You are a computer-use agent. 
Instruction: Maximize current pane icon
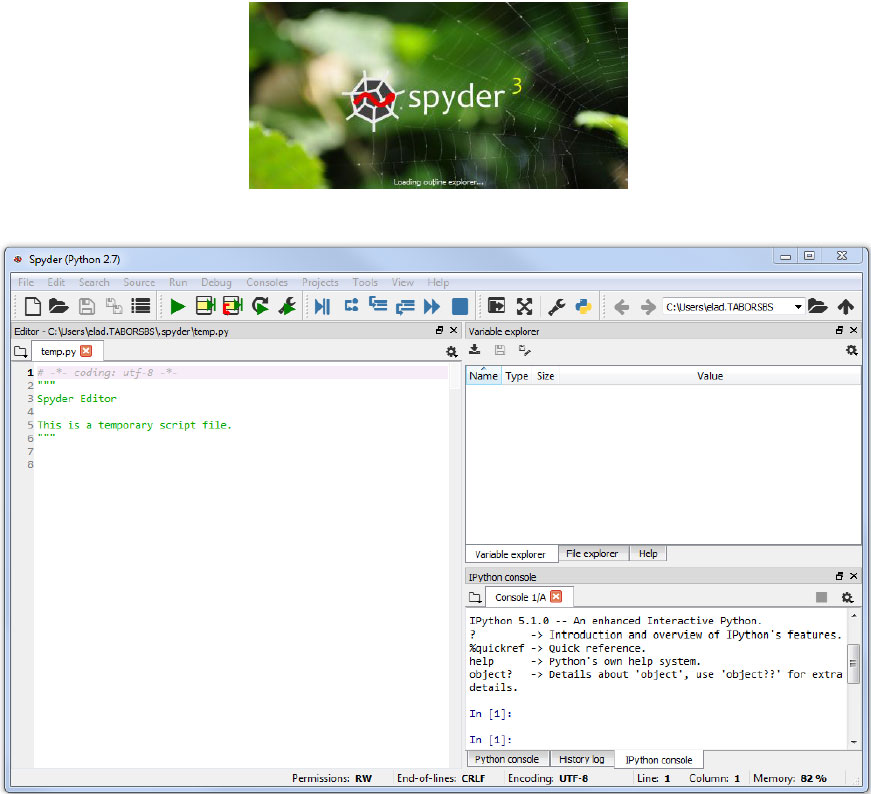tap(497, 306)
